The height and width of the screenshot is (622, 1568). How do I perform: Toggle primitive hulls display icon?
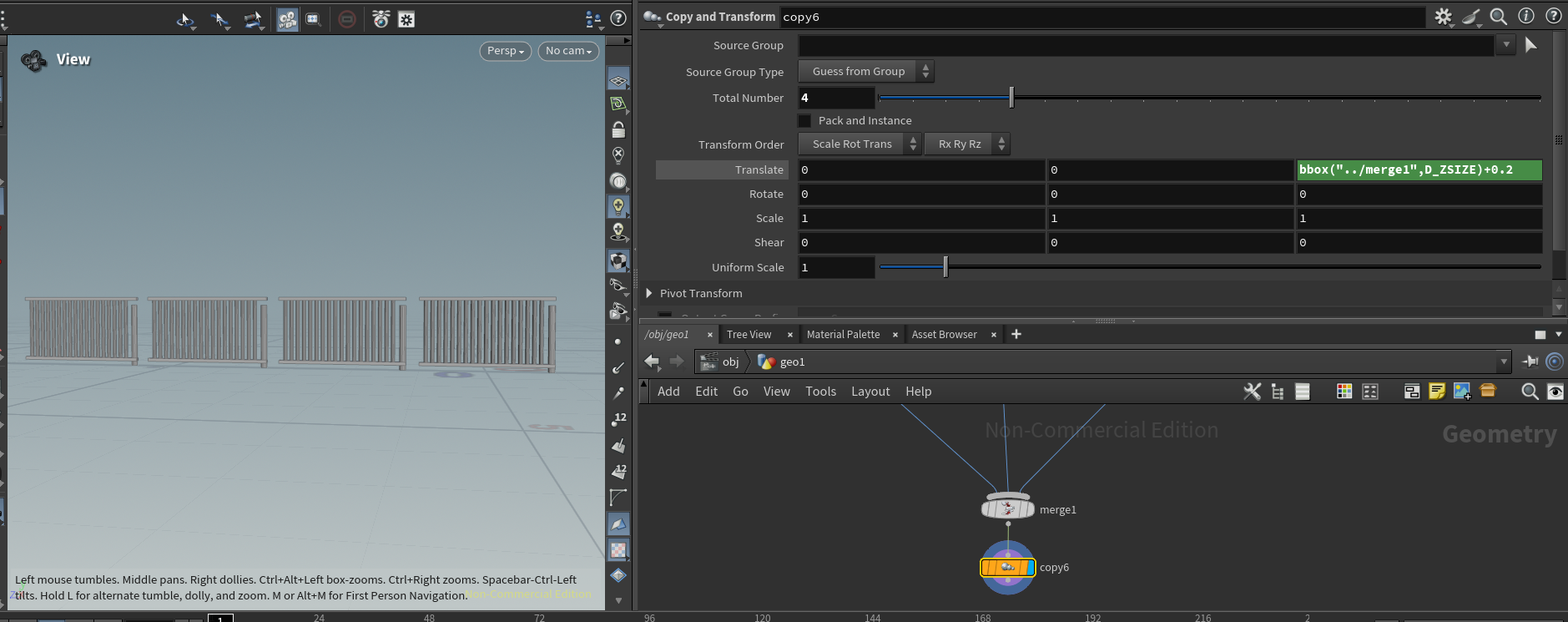pos(618,498)
